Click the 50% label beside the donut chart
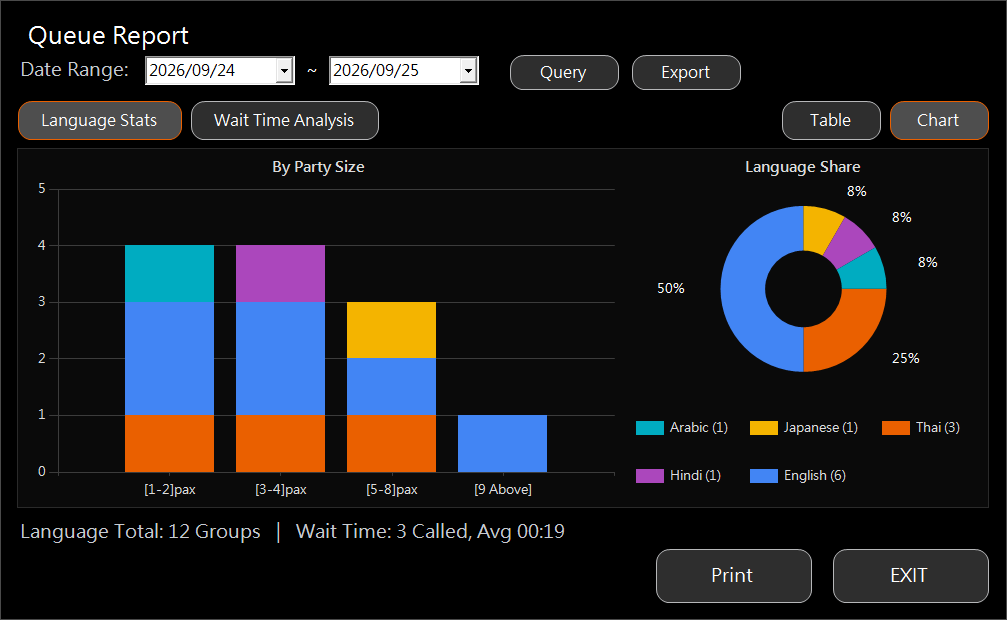Screen dimensions: 1007x620 (670, 288)
